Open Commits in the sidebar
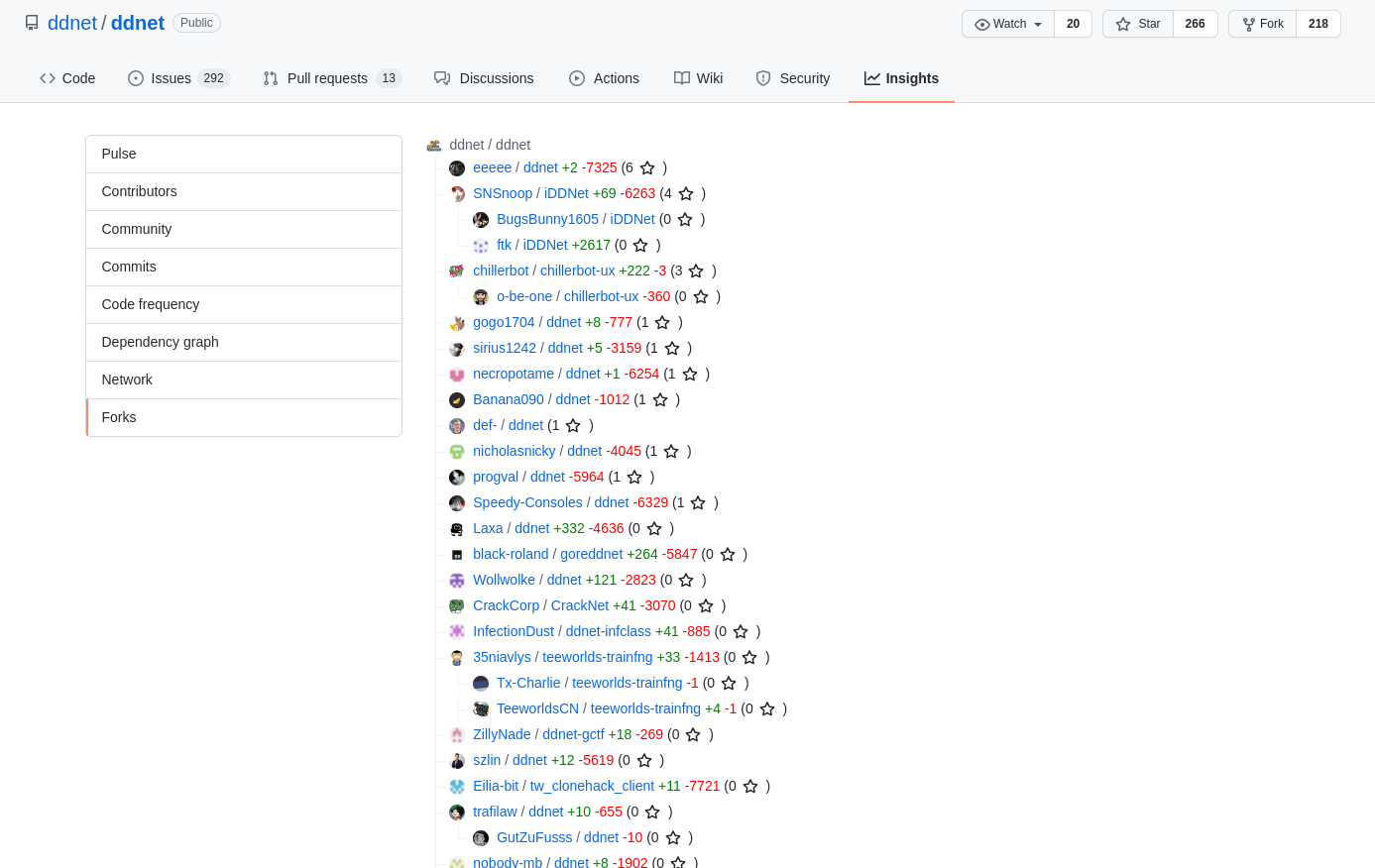 coord(244,268)
